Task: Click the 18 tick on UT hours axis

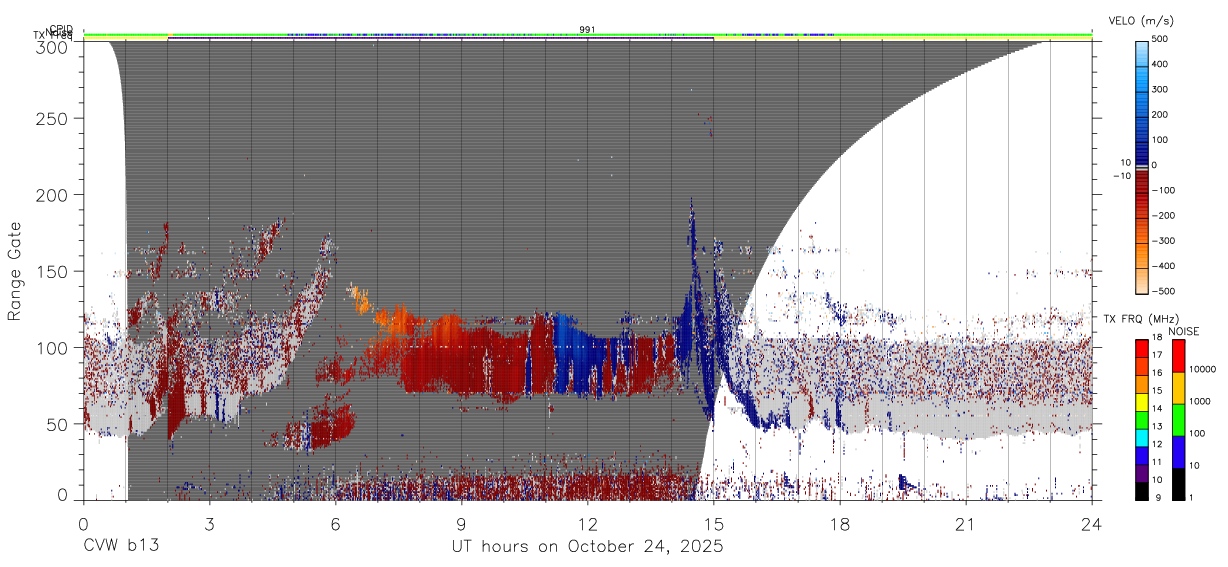Action: pos(840,524)
